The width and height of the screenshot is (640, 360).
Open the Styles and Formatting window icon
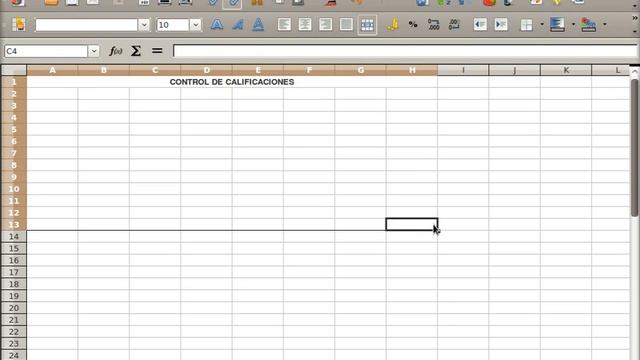click(18, 24)
